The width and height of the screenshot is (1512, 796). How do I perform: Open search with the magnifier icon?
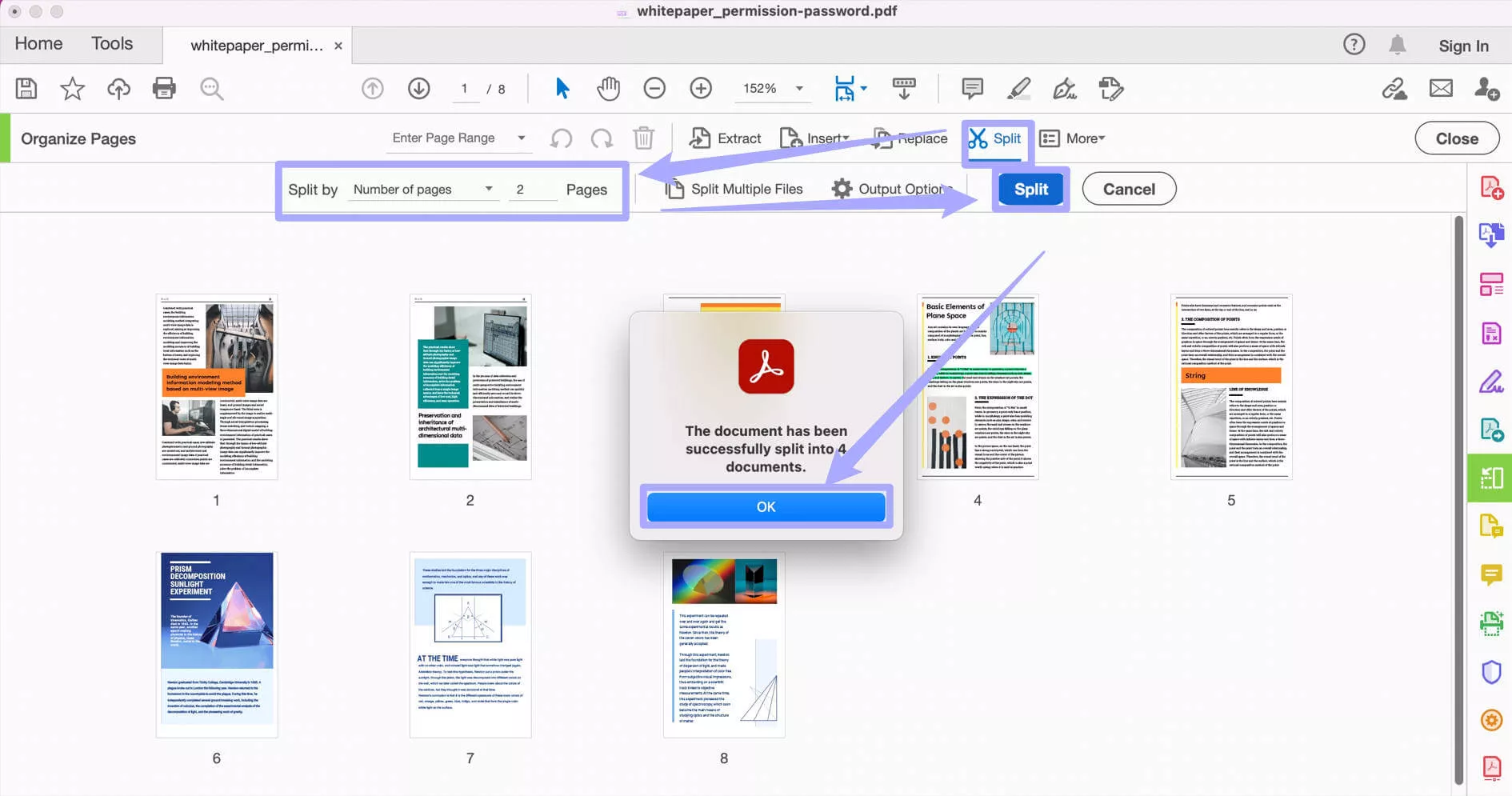(210, 89)
